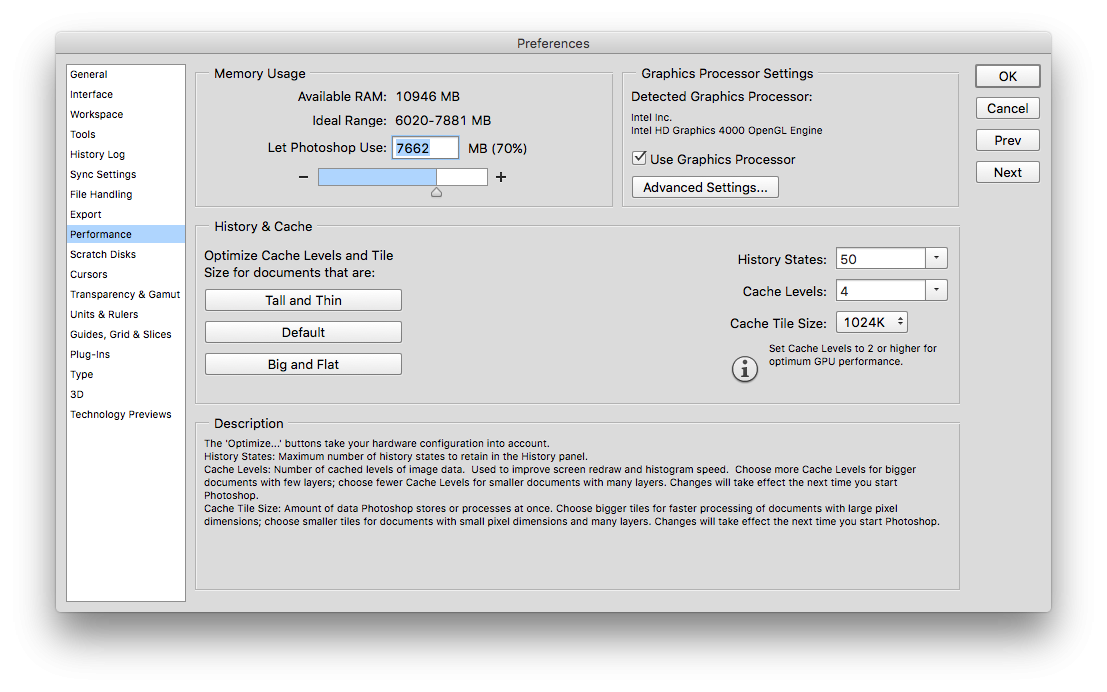Click the plus icon beside memory slider
This screenshot has width=1107, height=692.
coord(501,177)
